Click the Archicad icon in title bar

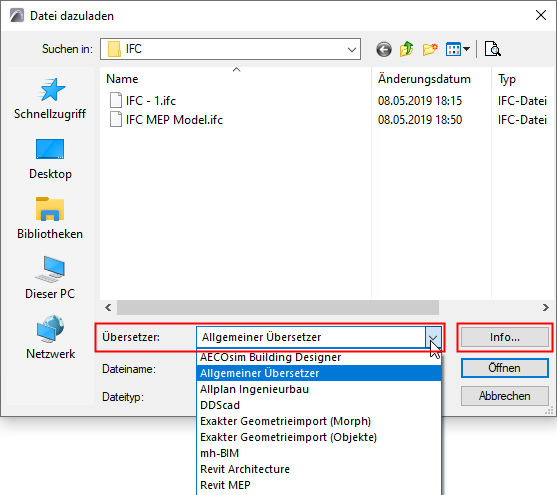(16, 16)
